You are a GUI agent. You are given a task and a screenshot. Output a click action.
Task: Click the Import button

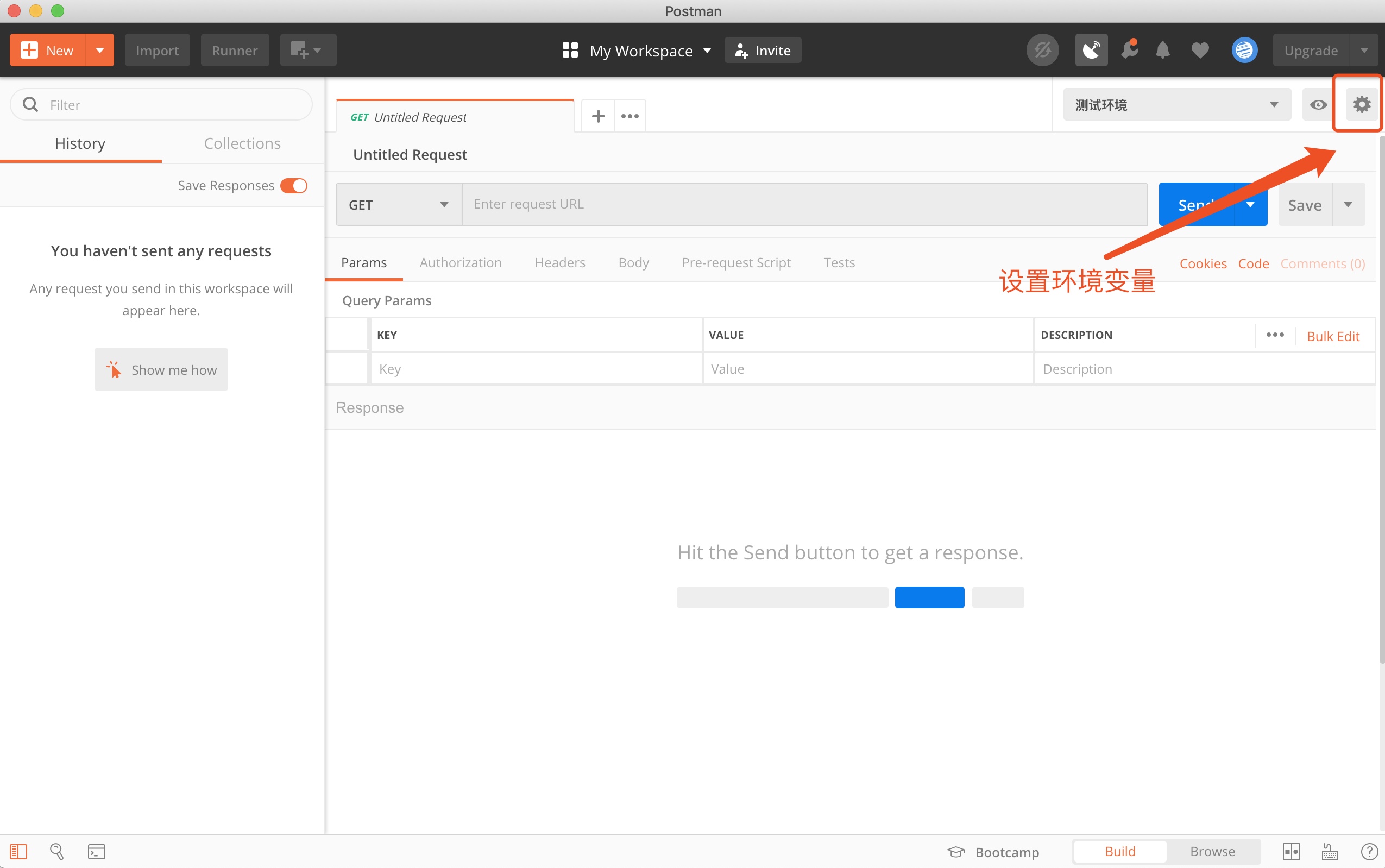[x=158, y=50]
